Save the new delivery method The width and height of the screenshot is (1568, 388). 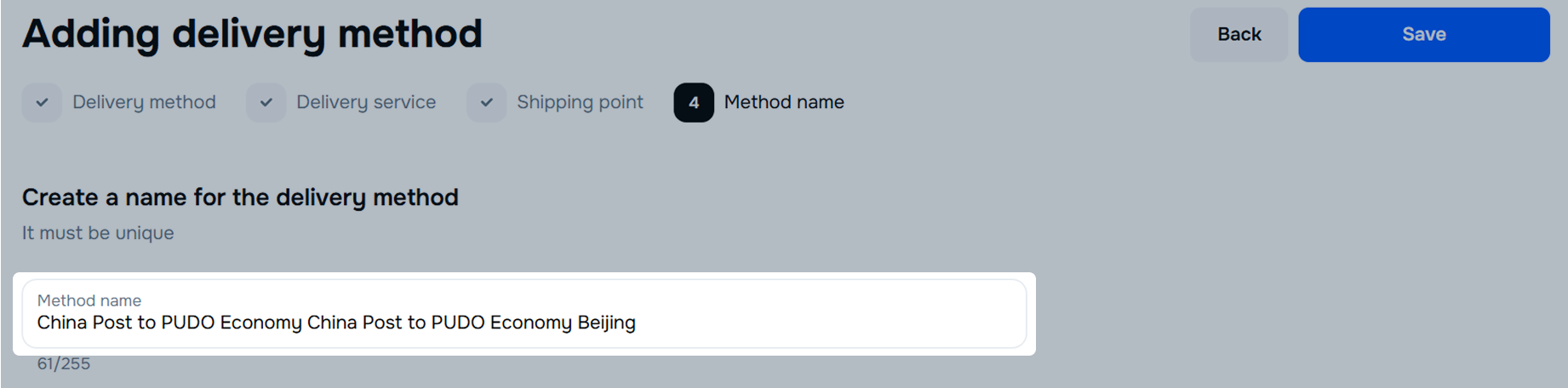pyautogui.click(x=1423, y=35)
